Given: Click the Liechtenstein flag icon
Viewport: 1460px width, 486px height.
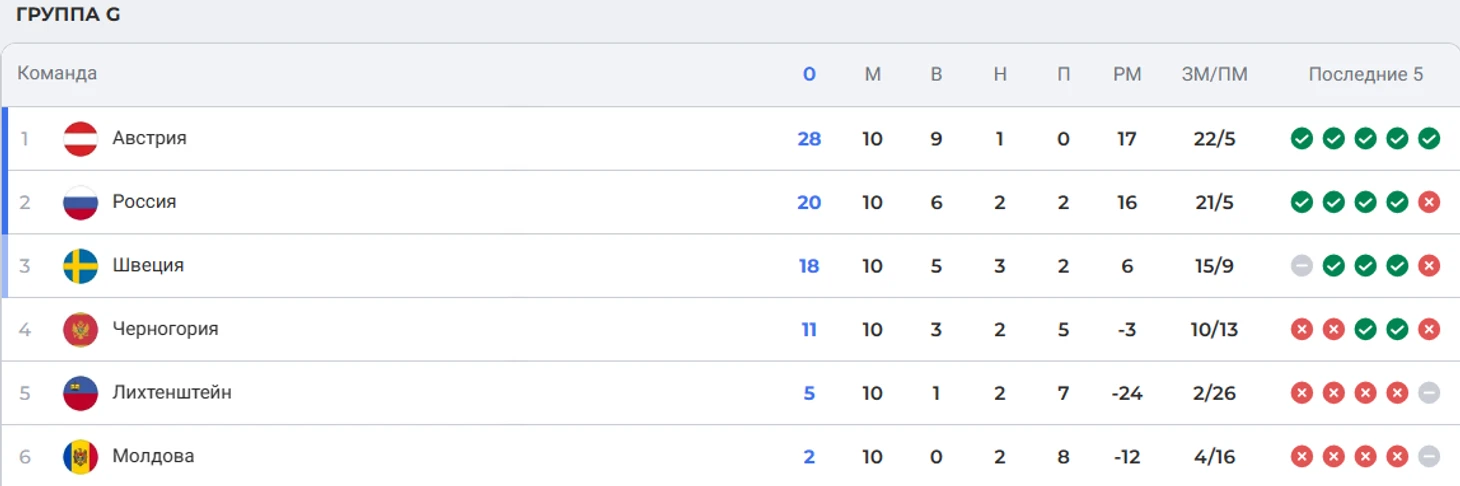Looking at the screenshot, I should click(80, 393).
